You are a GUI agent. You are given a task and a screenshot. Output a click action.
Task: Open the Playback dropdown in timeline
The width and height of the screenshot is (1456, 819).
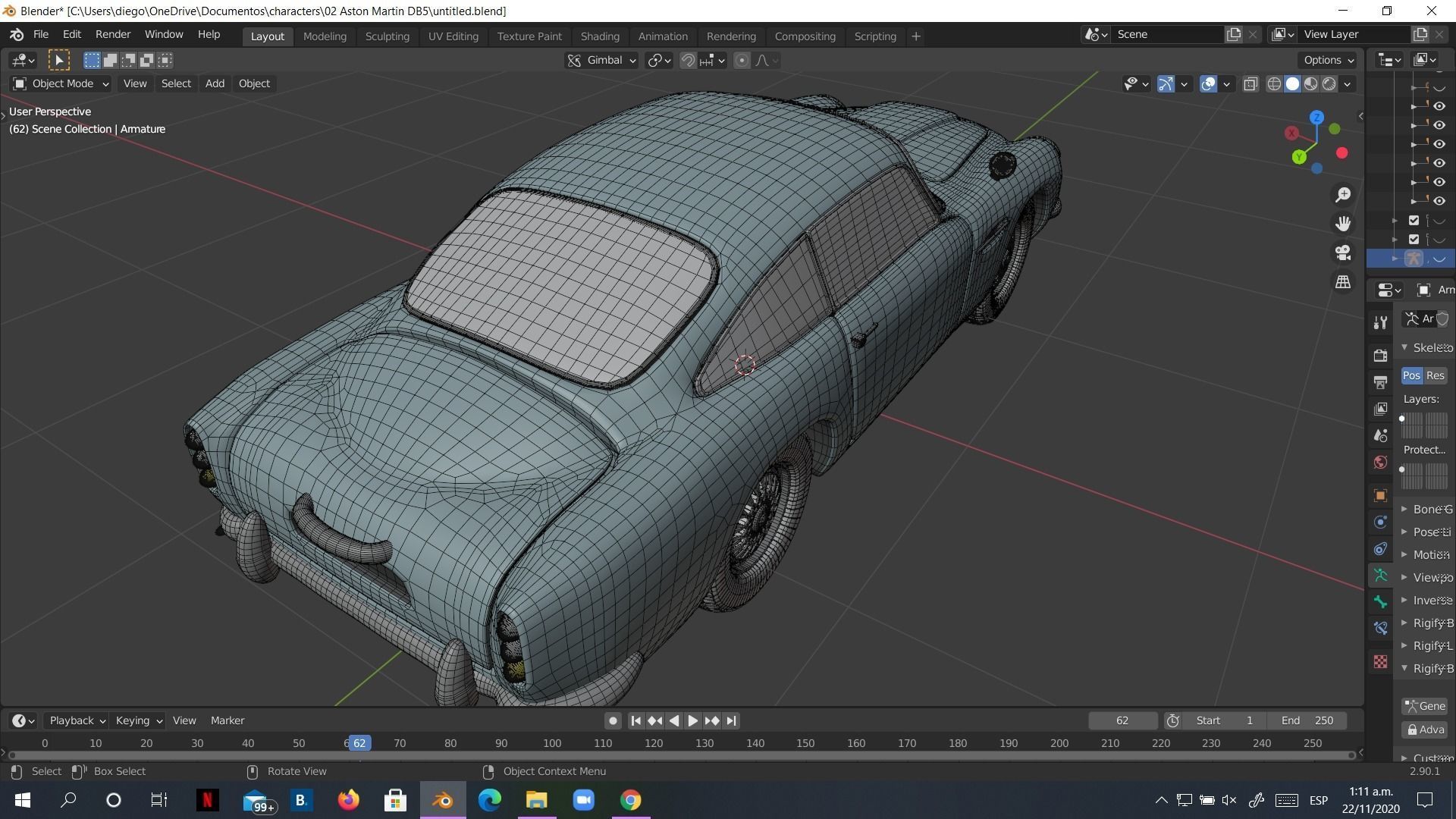(77, 721)
